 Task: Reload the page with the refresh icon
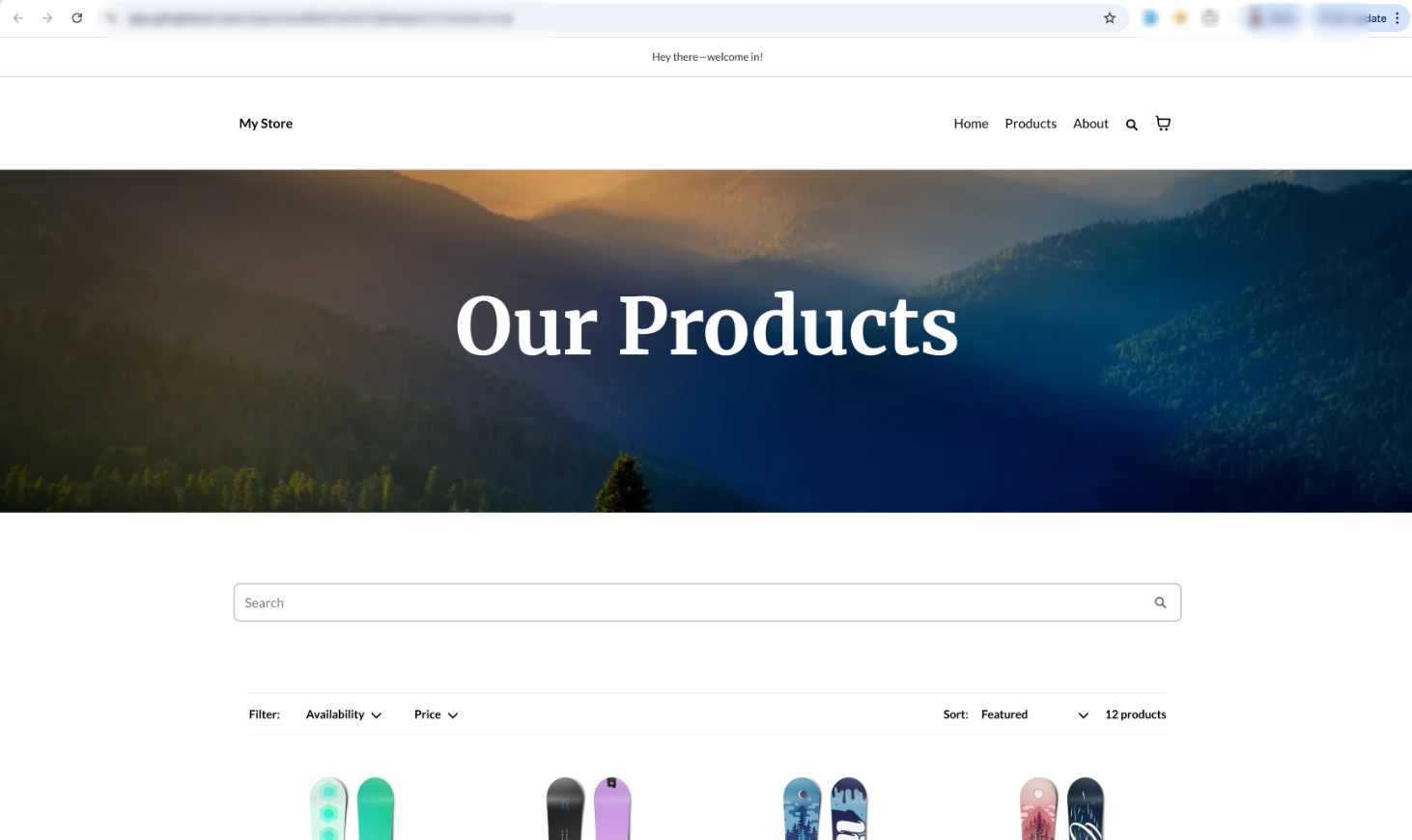77,18
